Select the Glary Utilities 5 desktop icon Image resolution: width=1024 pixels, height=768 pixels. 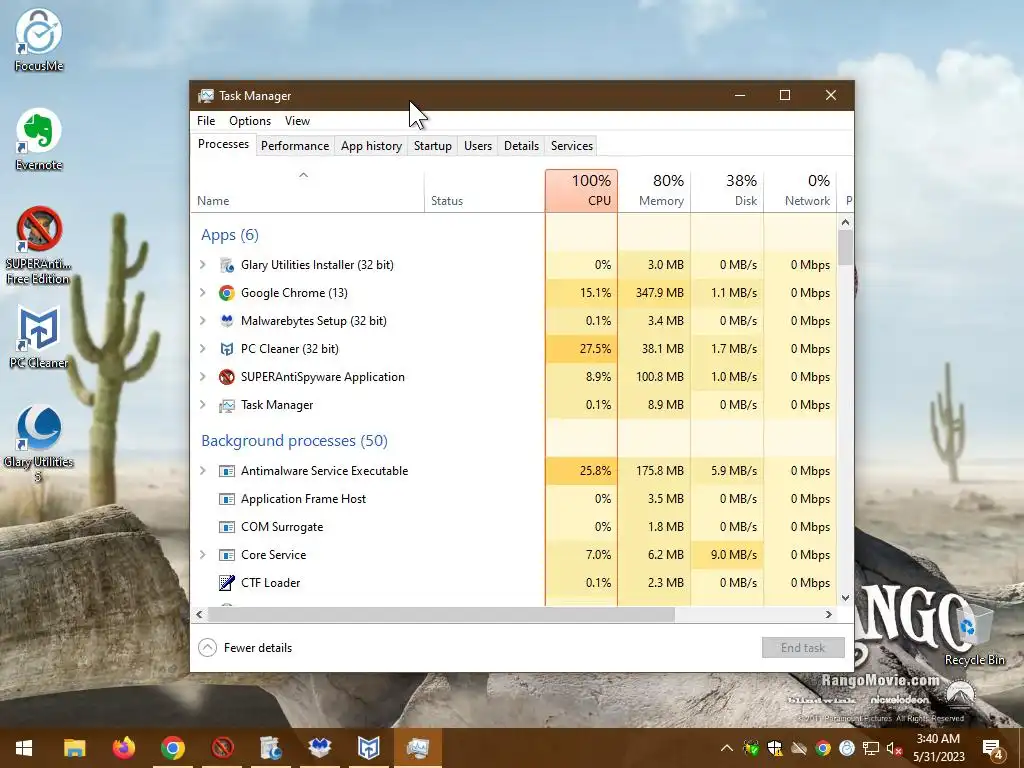(x=39, y=444)
